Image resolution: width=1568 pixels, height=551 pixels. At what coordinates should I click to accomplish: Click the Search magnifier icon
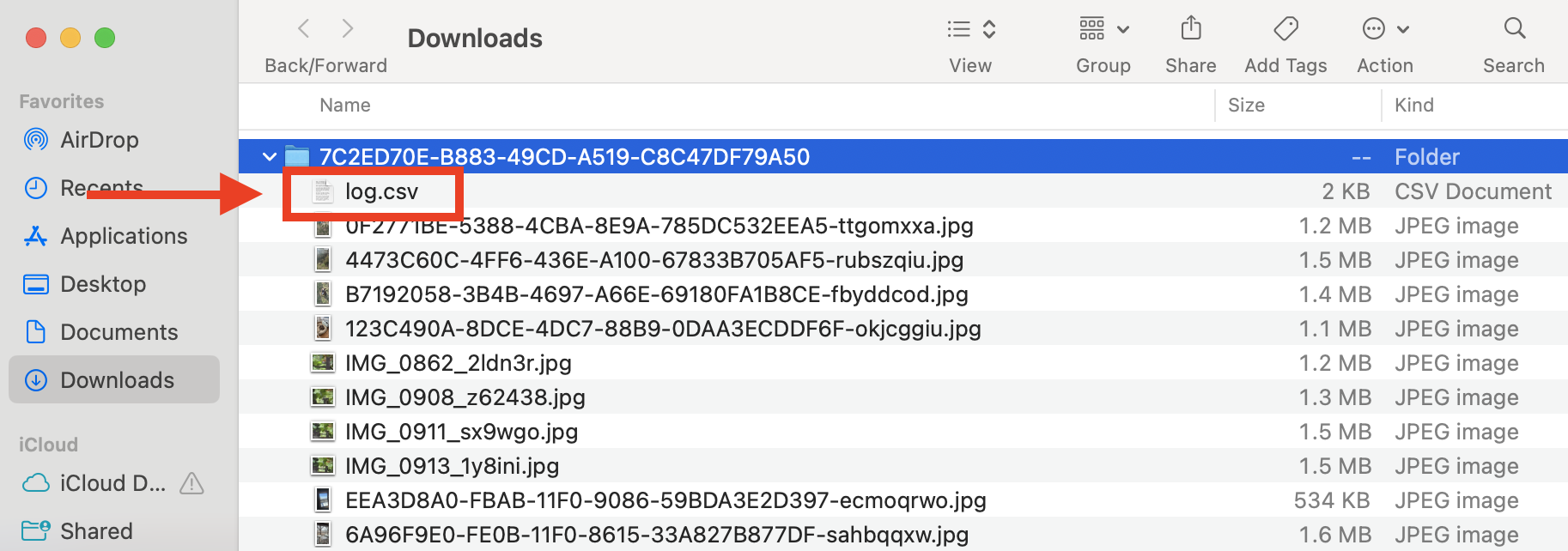1514,28
